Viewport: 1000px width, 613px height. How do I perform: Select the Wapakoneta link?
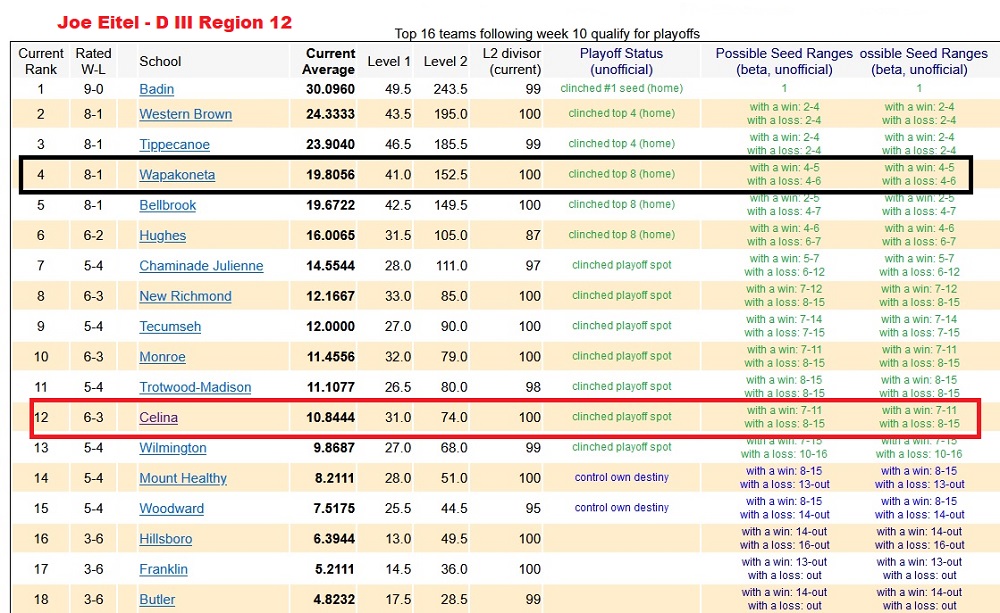point(177,175)
